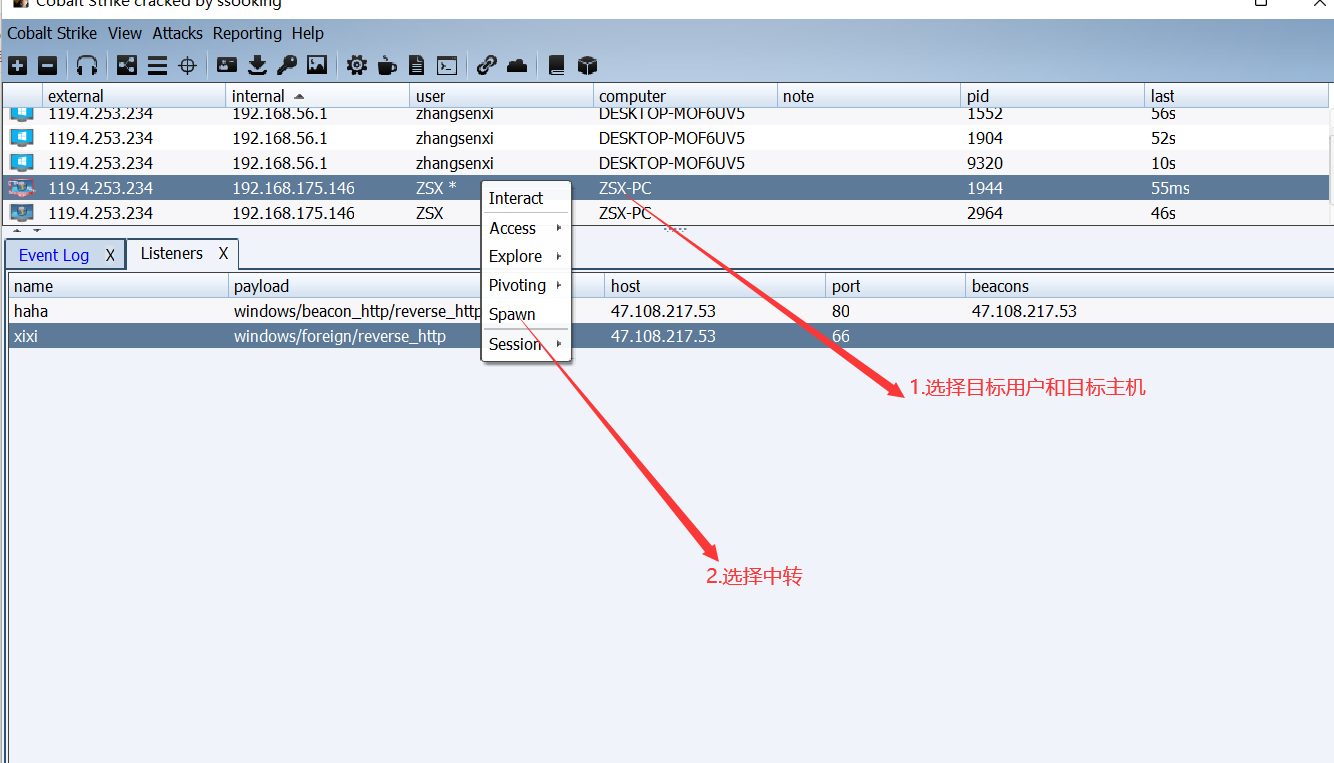This screenshot has width=1334, height=763.
Task: Sort listeners by port column header
Action: click(896, 286)
